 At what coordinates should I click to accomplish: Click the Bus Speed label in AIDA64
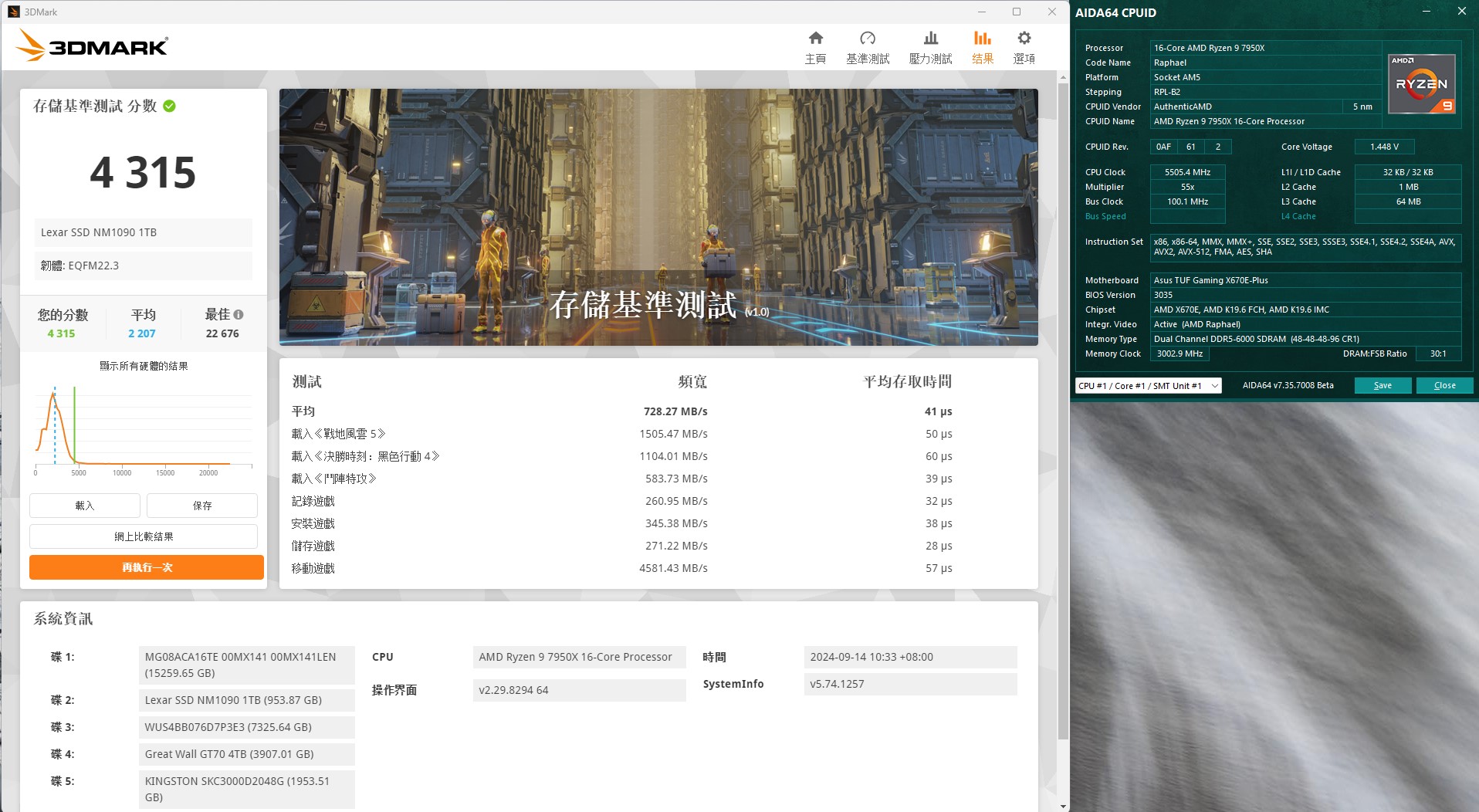1105,216
